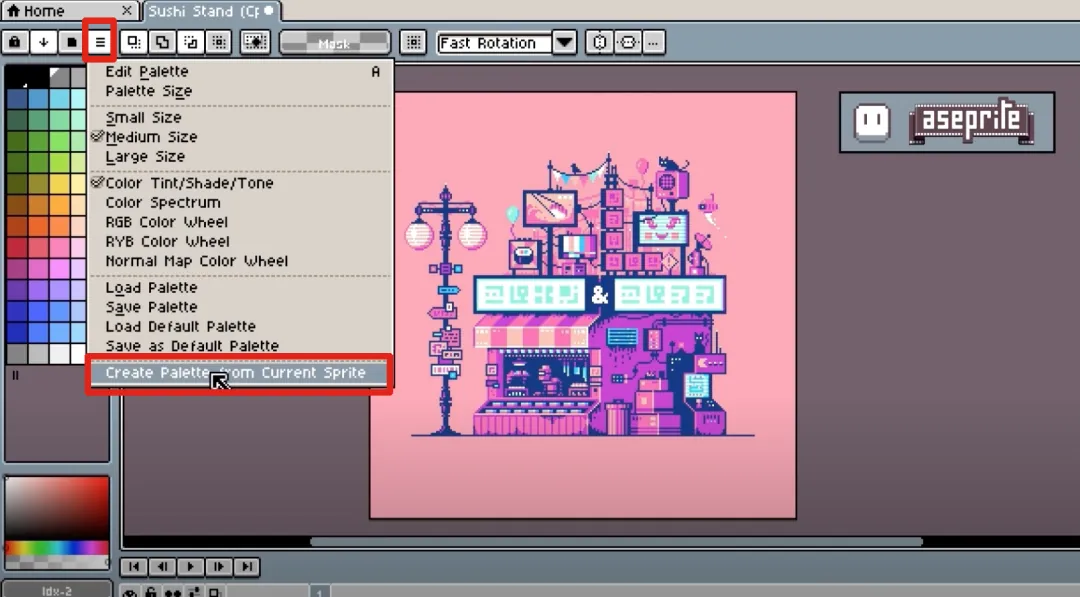Image resolution: width=1080 pixels, height=597 pixels.
Task: Click the Fast Rotation combo box field
Action: click(x=495, y=43)
